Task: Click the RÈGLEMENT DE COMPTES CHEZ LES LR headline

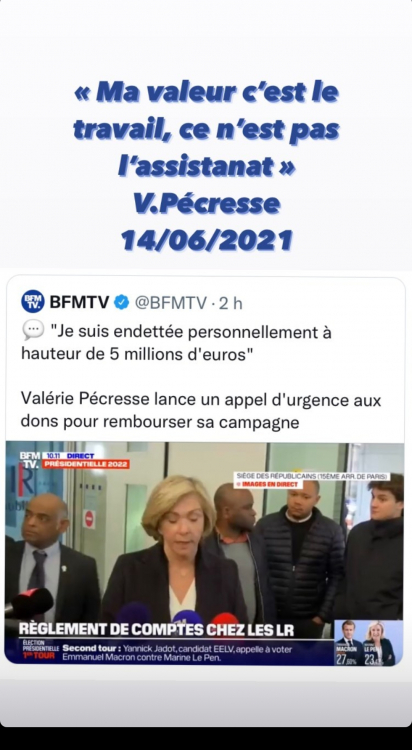Action: tap(156, 629)
